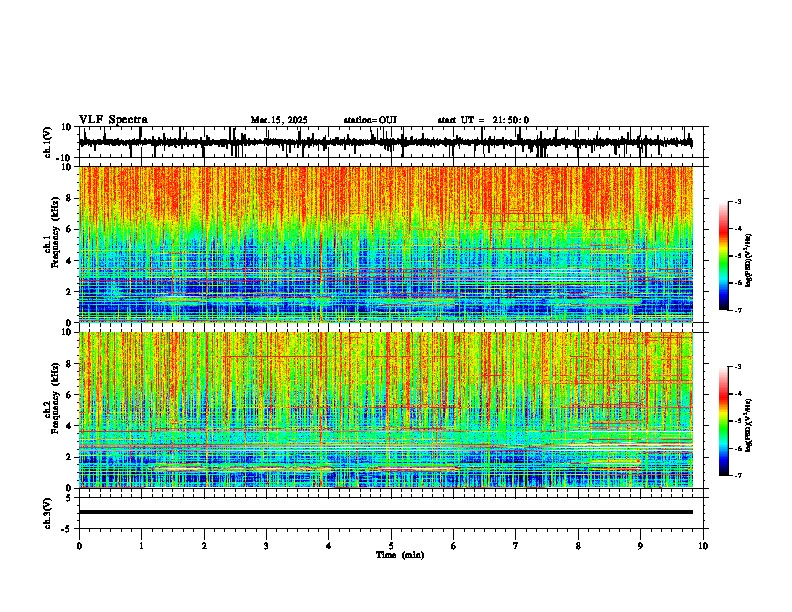Click the 10 tick on time axis
The width and height of the screenshot is (792, 612).
703,546
